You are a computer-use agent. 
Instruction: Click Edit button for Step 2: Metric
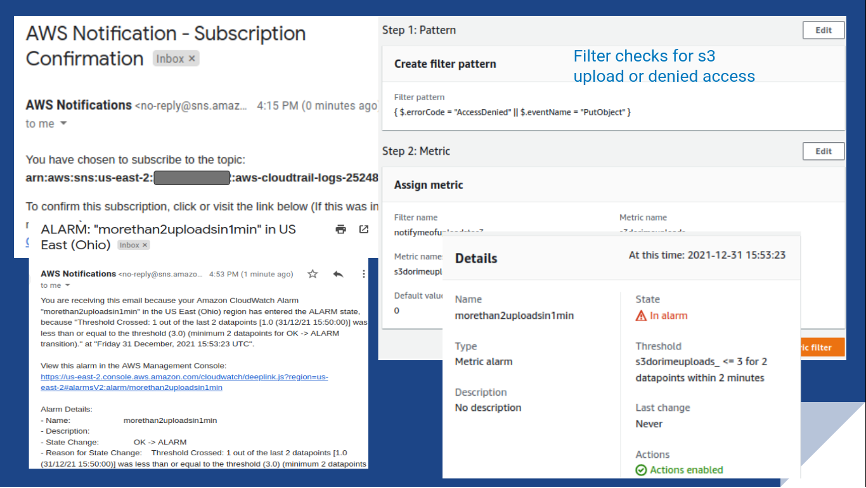tap(823, 151)
